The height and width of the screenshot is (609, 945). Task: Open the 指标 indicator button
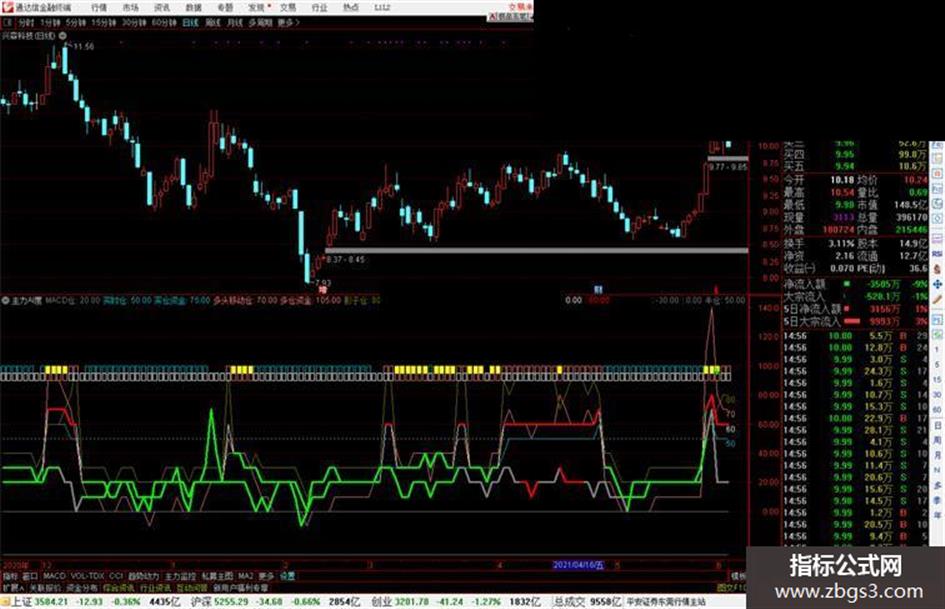tap(10, 576)
